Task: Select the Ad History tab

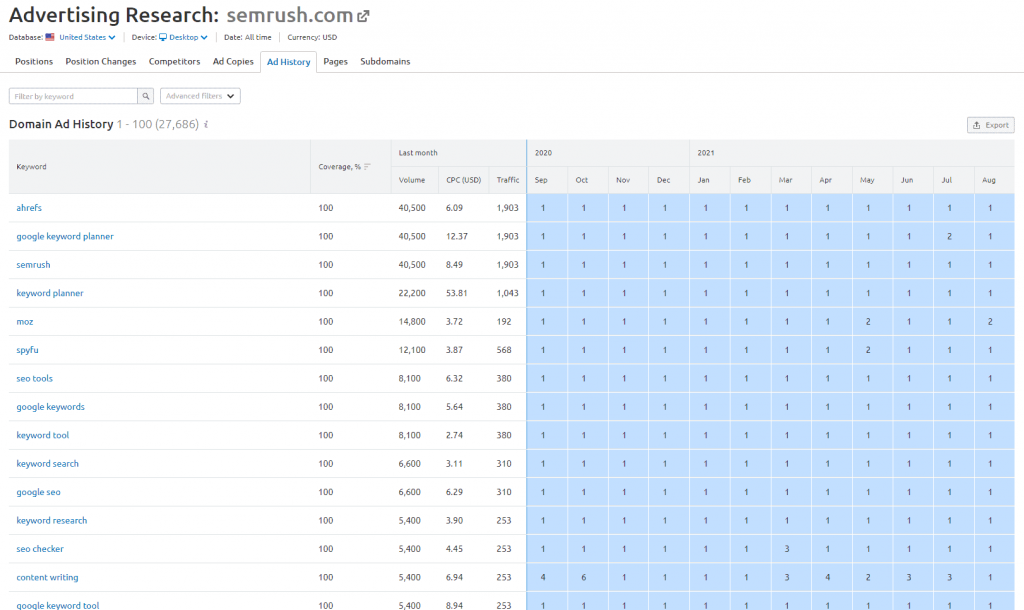Action: click(x=289, y=62)
